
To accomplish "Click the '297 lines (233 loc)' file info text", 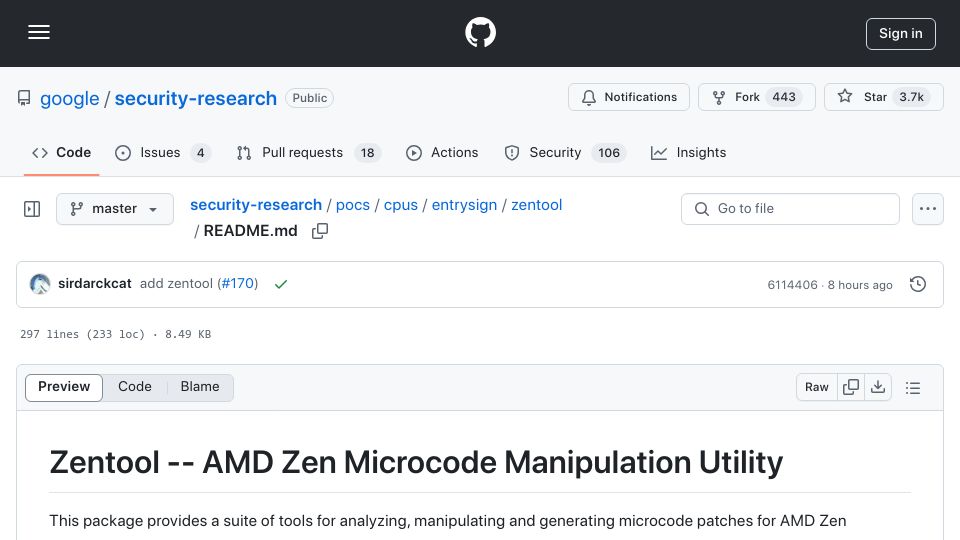I will click(x=83, y=334).
